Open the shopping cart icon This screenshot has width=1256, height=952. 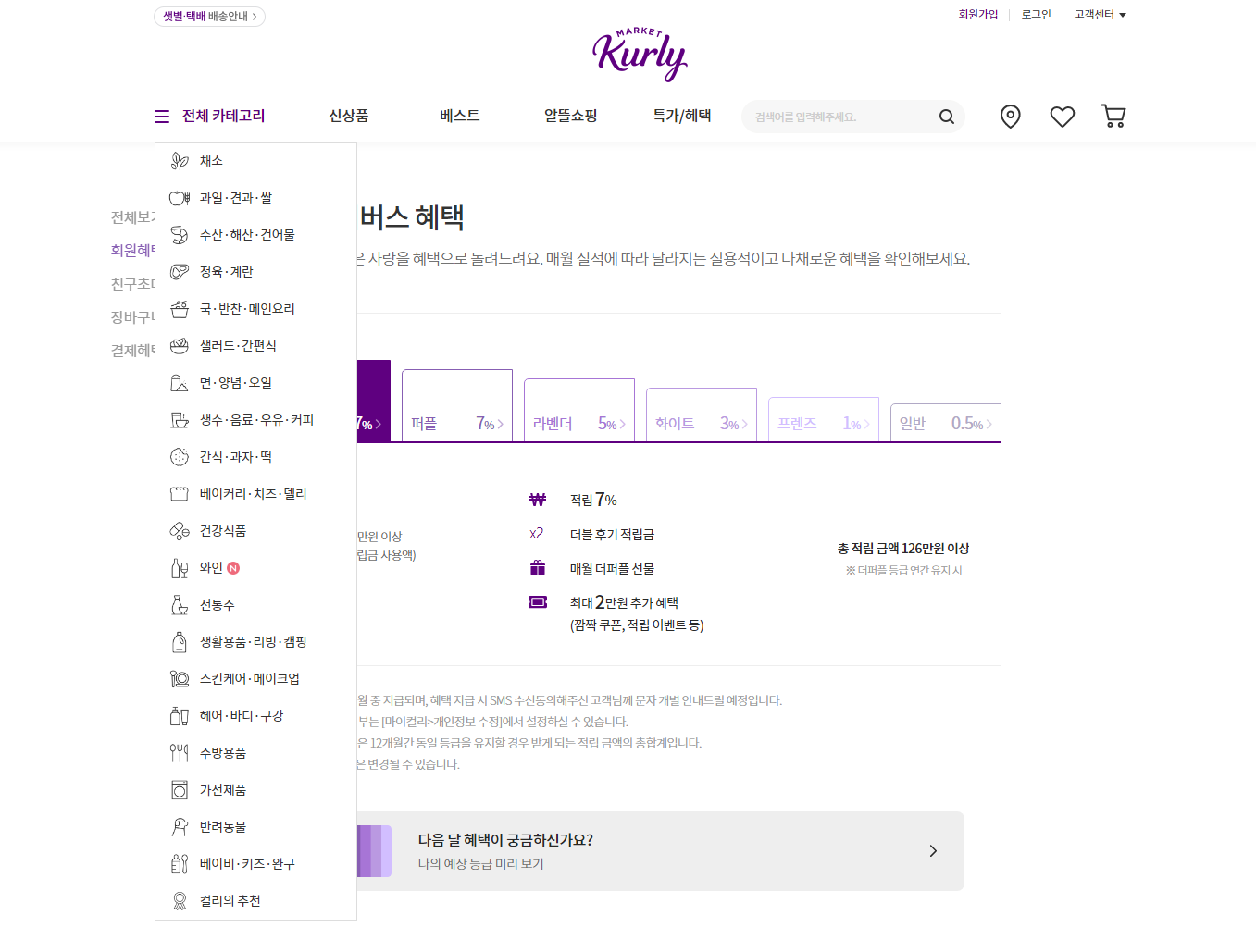coord(1113,116)
